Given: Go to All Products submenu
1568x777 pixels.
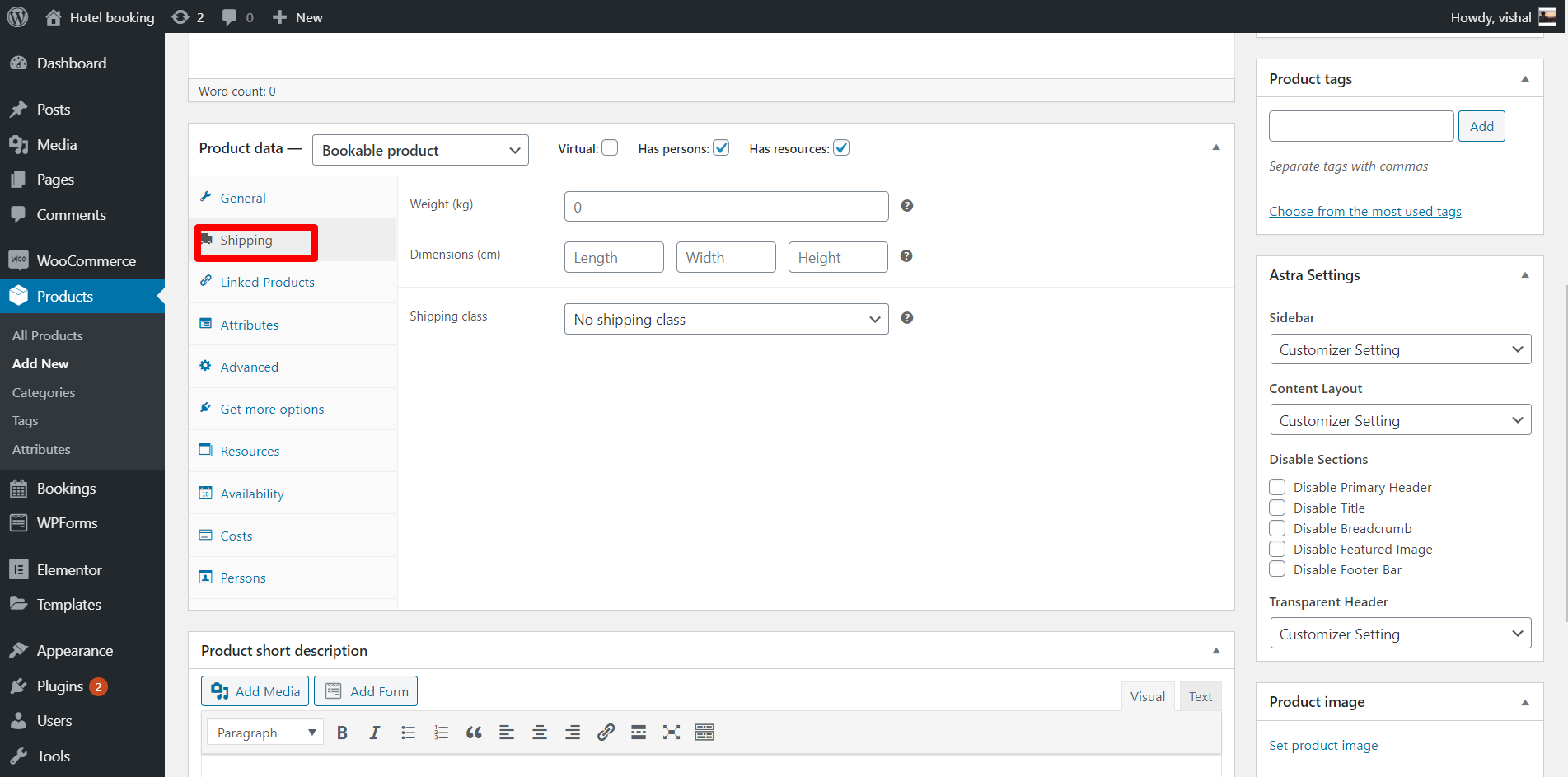Looking at the screenshot, I should click(48, 335).
